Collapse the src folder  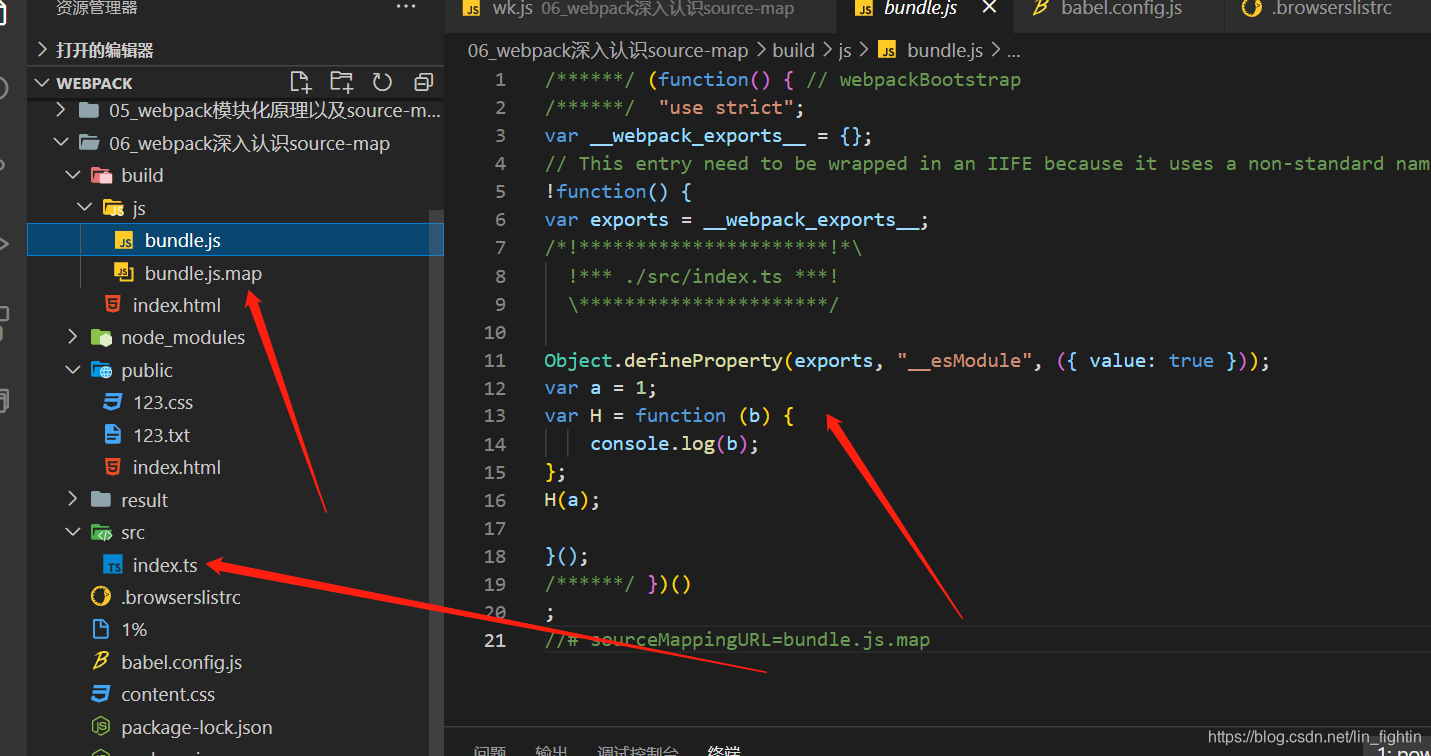click(73, 532)
